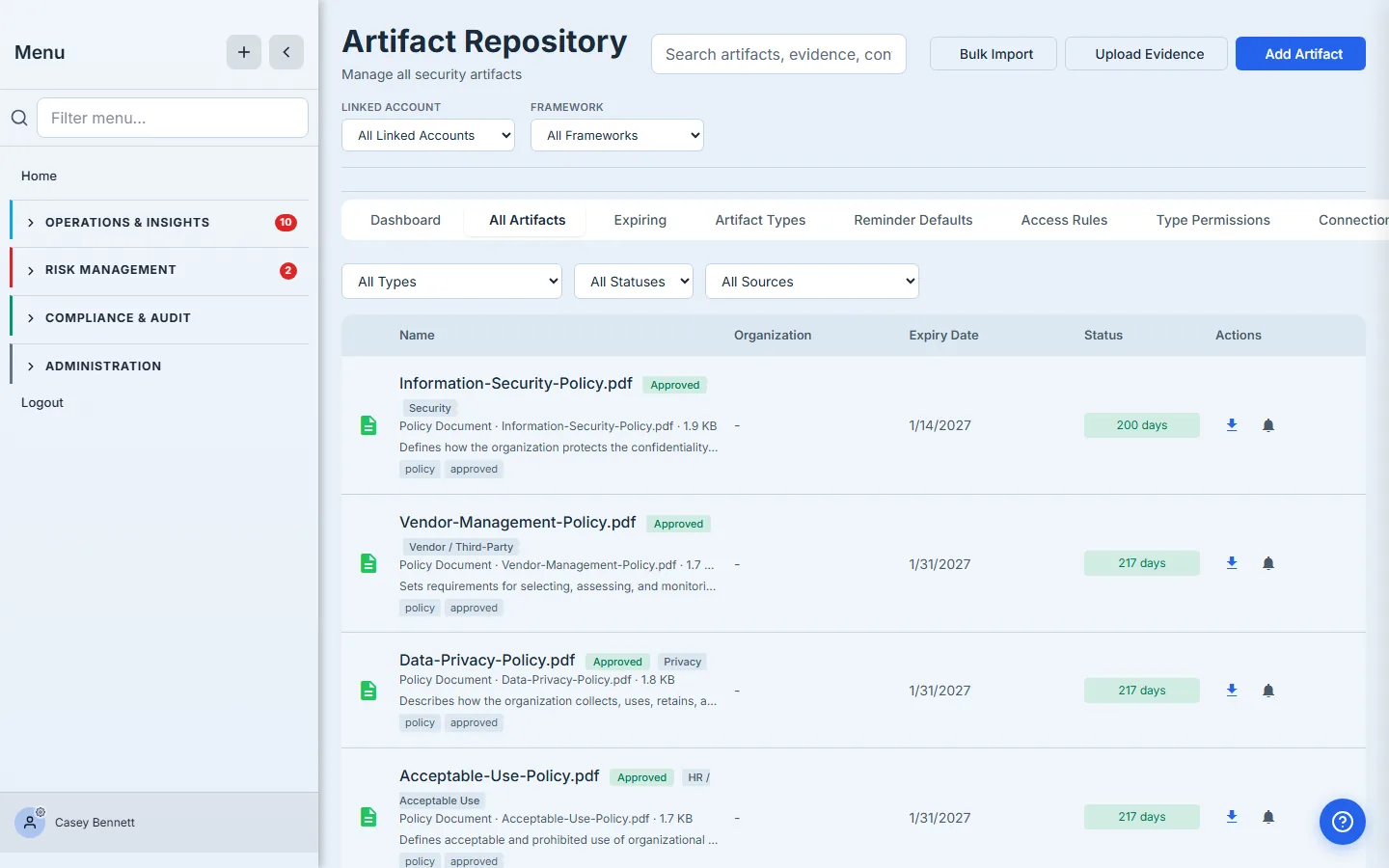
Task: Click the 1/14/2027 expiry date
Action: point(940,425)
